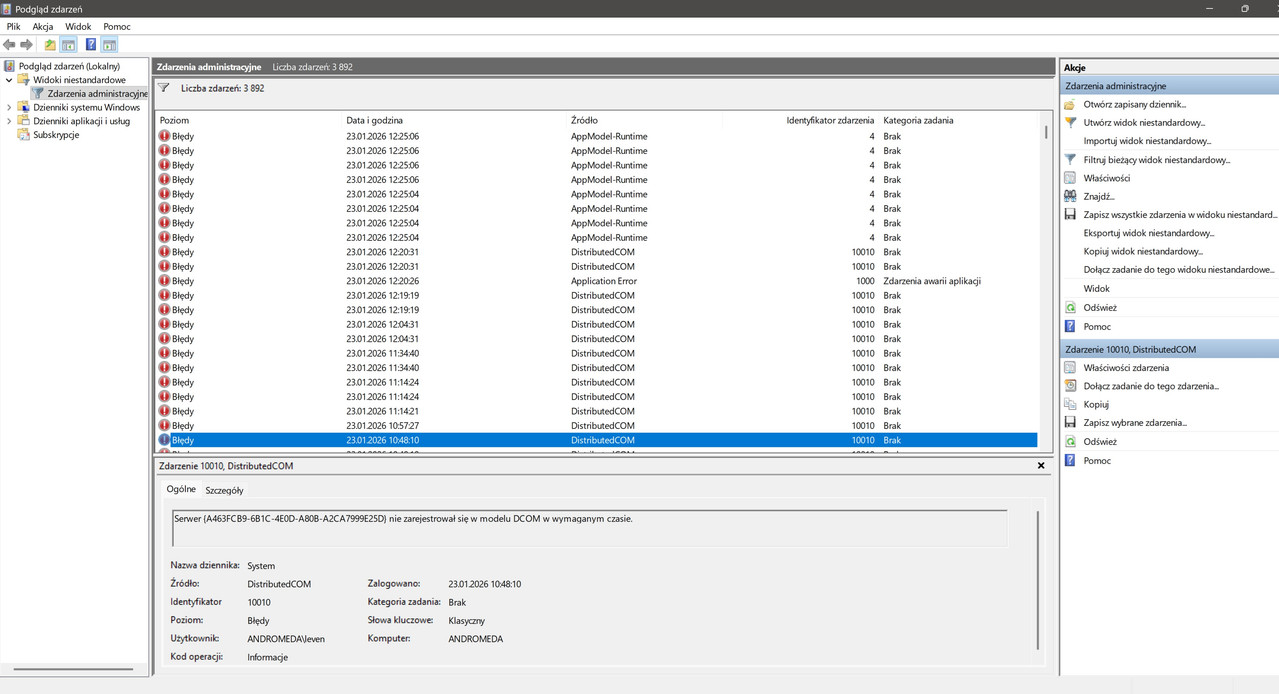Click the DCOM server error description text
The image size is (1279, 694).
(x=404, y=519)
